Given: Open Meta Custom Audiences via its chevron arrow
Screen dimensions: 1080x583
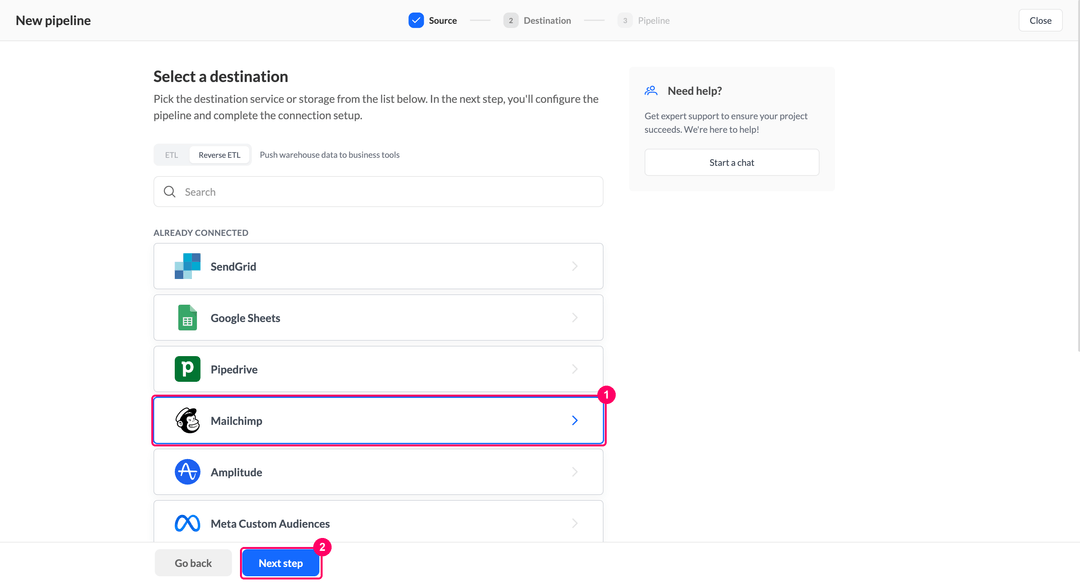Looking at the screenshot, I should pyautogui.click(x=574, y=524).
